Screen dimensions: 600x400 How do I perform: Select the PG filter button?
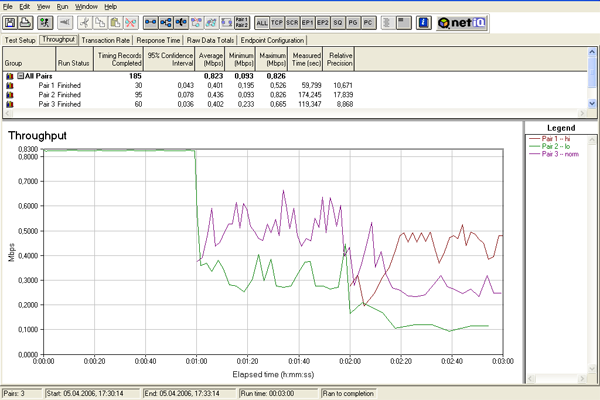pyautogui.click(x=353, y=23)
